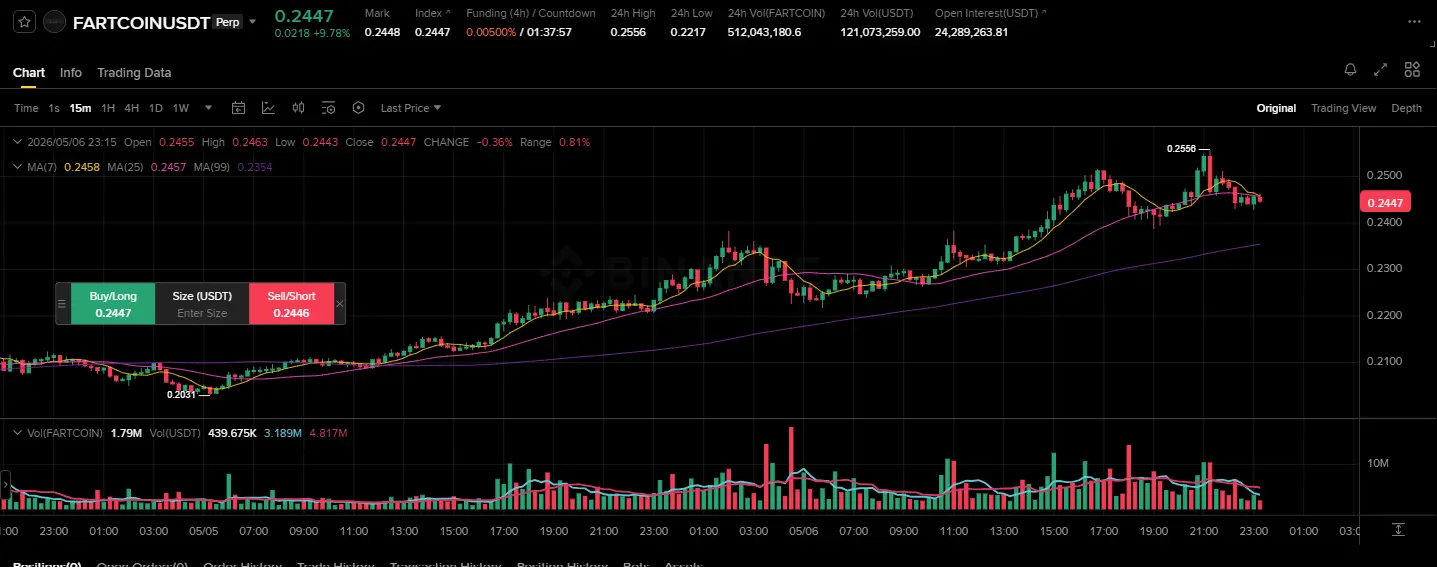Screen dimensions: 1437x567
Task: Select the 15m interval
Action: (80, 108)
